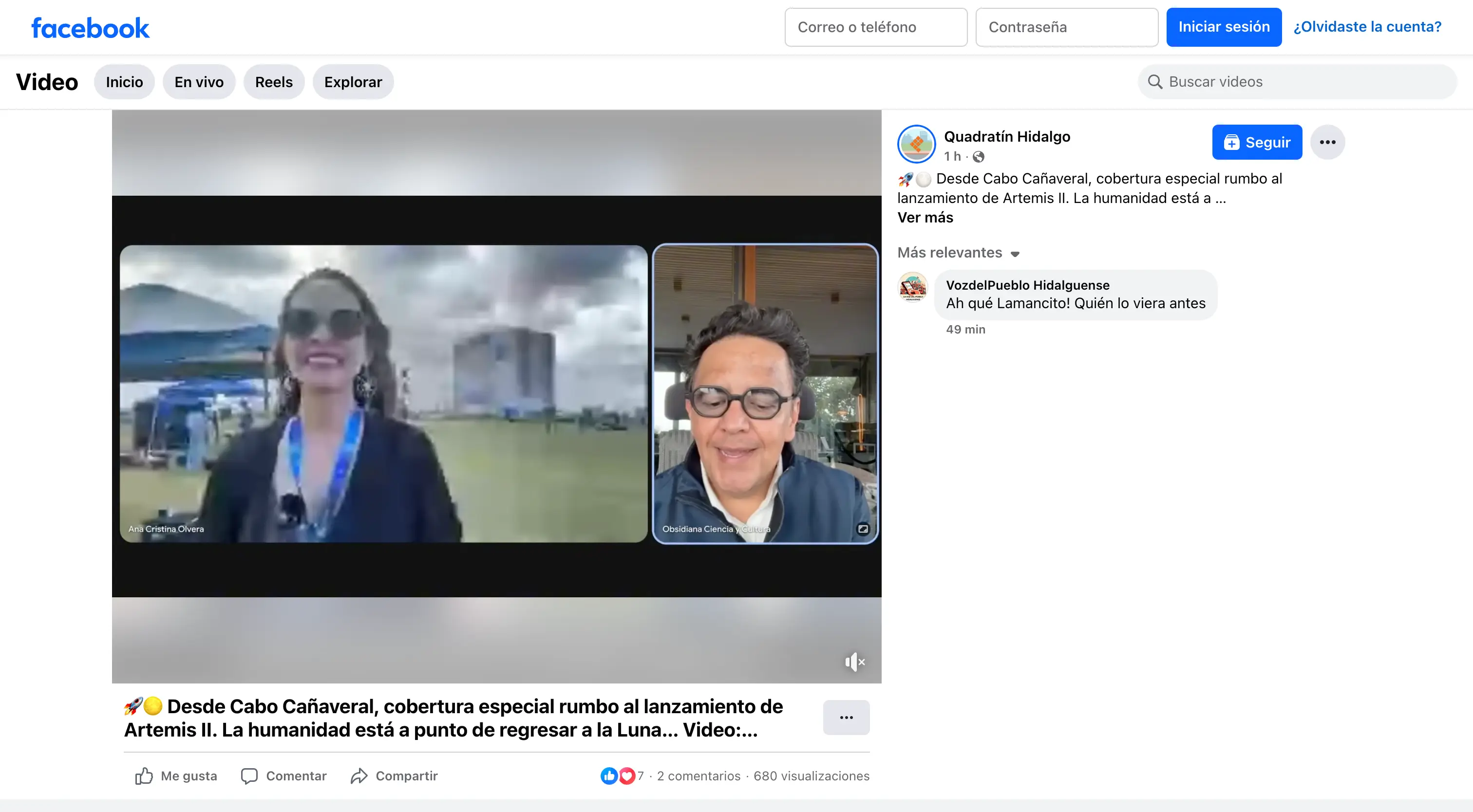Viewport: 1473px width, 812px height.
Task: Open the three-dot menu beside Seguir
Action: click(x=1327, y=142)
